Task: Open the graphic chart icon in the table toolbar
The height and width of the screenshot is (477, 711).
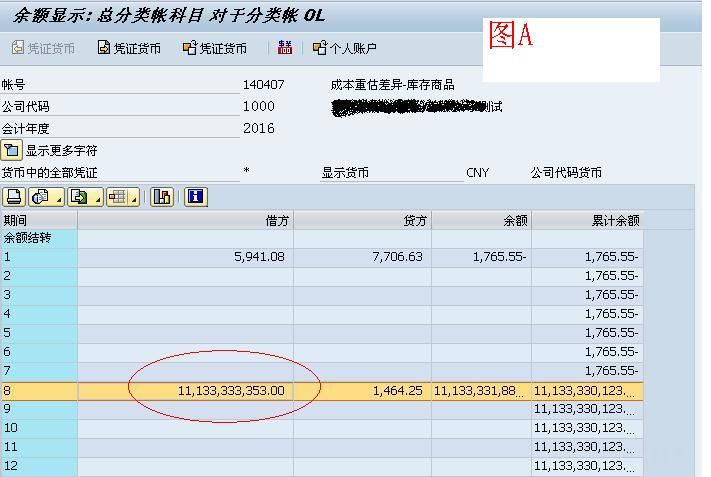Action: tap(161, 197)
